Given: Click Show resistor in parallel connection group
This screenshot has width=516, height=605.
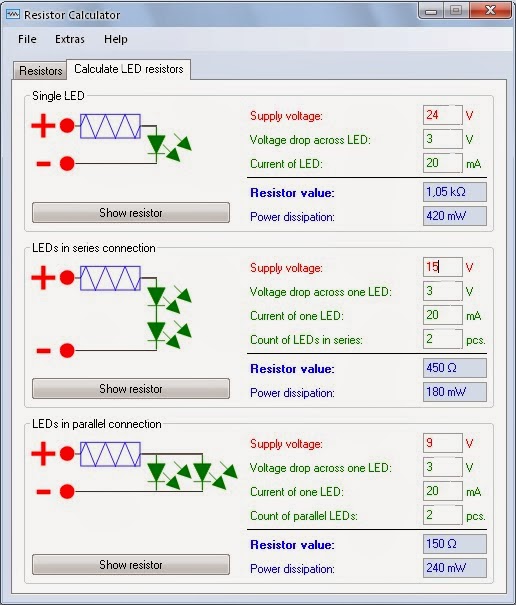Looking at the screenshot, I should pos(131,564).
